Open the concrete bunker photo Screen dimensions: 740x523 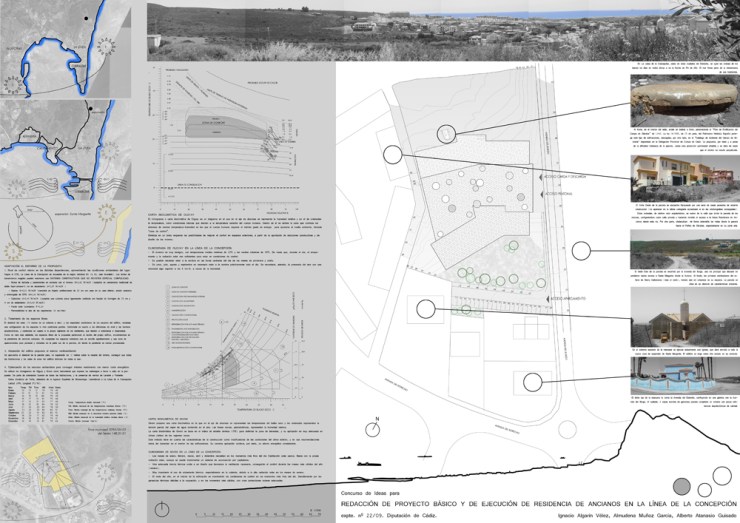pos(683,100)
